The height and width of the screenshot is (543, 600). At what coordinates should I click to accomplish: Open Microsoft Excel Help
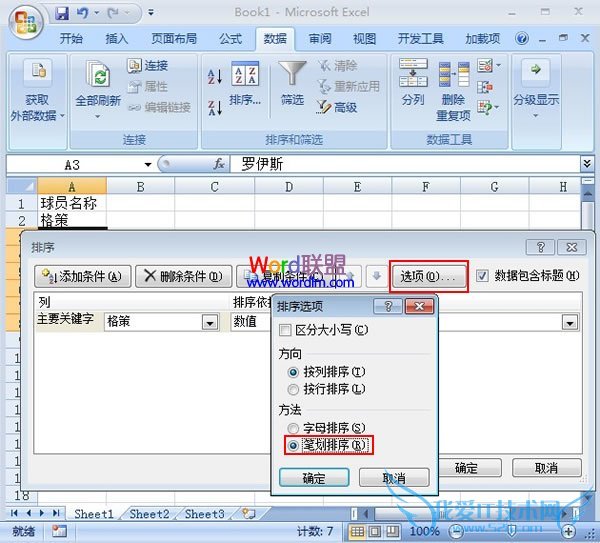[522, 38]
